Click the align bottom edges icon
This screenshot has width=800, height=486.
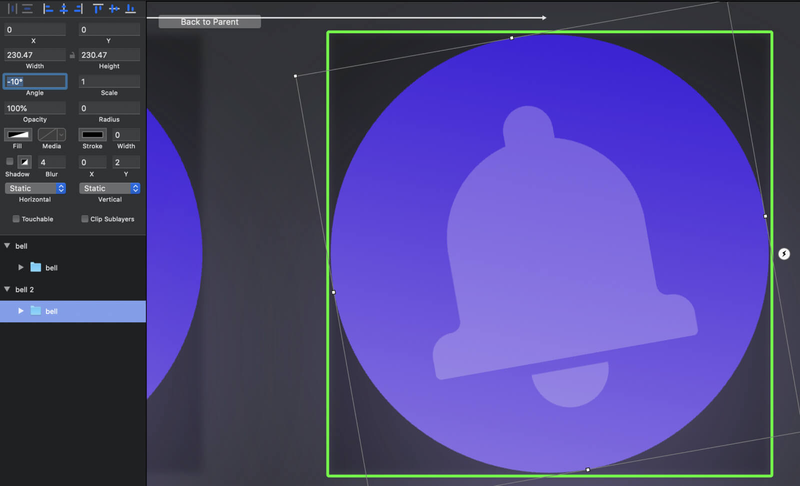pos(131,8)
